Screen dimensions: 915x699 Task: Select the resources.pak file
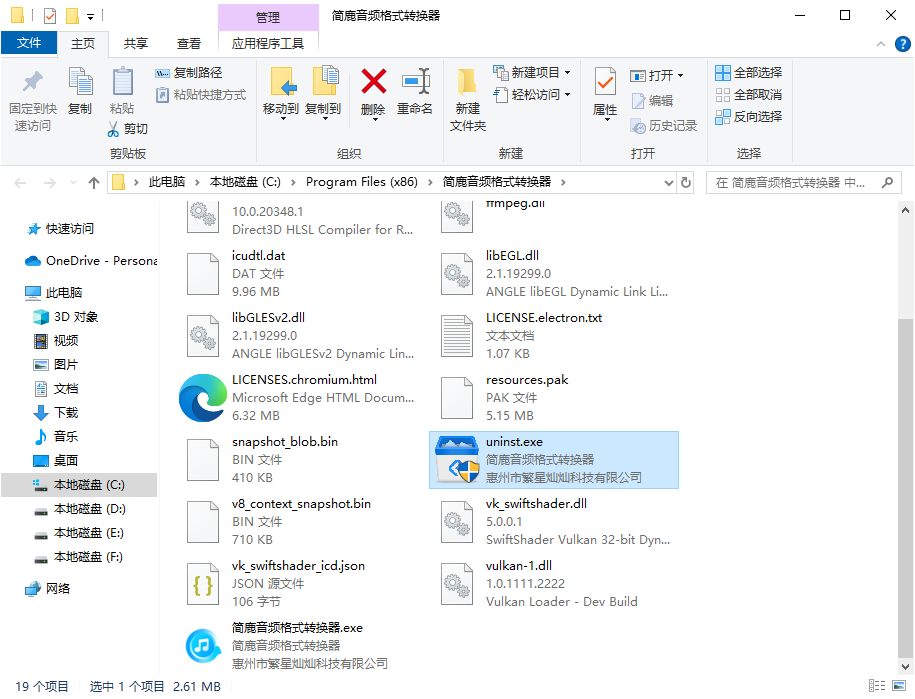pos(554,398)
